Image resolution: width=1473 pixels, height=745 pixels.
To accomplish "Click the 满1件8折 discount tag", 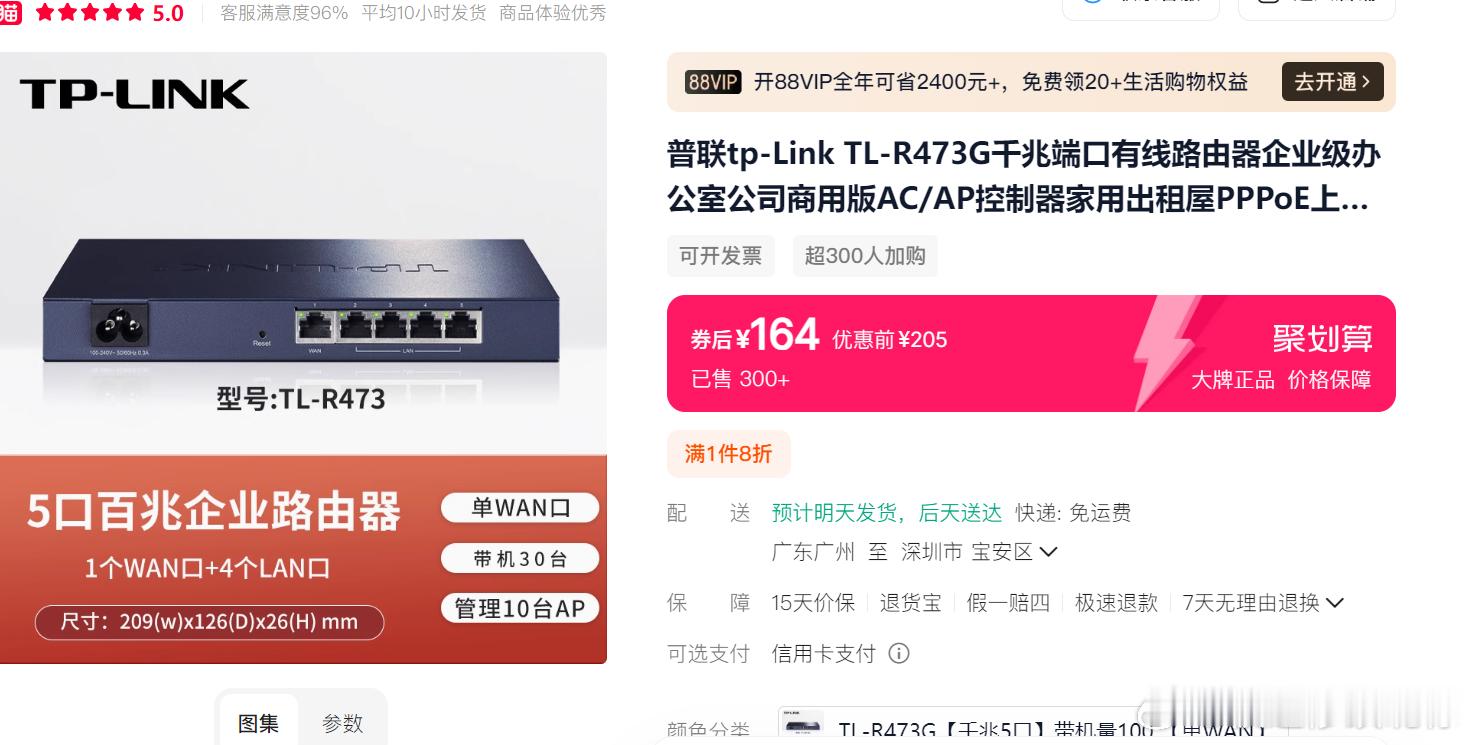I will point(728,454).
